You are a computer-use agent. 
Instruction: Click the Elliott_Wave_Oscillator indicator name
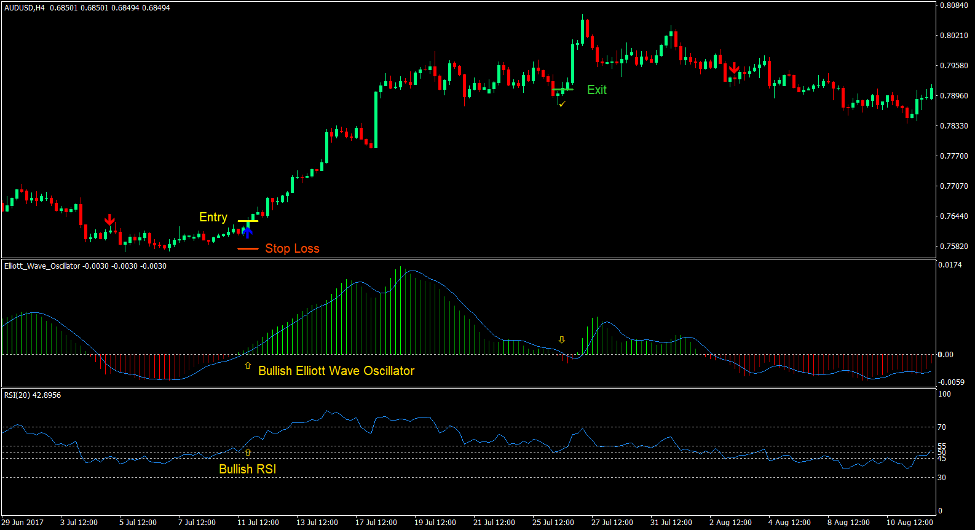click(52, 266)
